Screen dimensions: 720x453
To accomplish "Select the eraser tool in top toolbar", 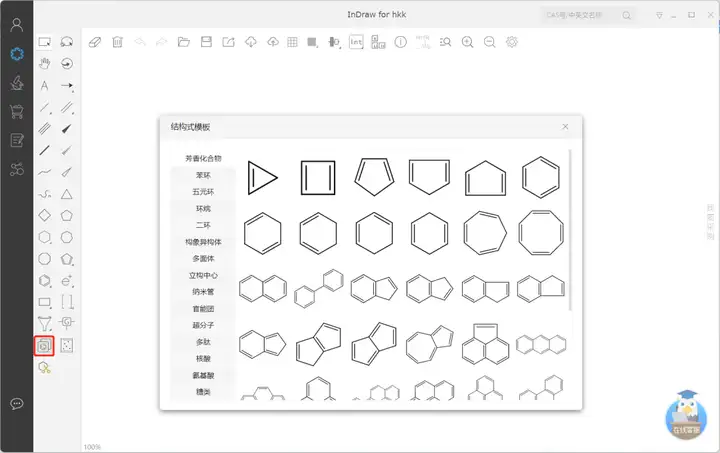I will (95, 42).
